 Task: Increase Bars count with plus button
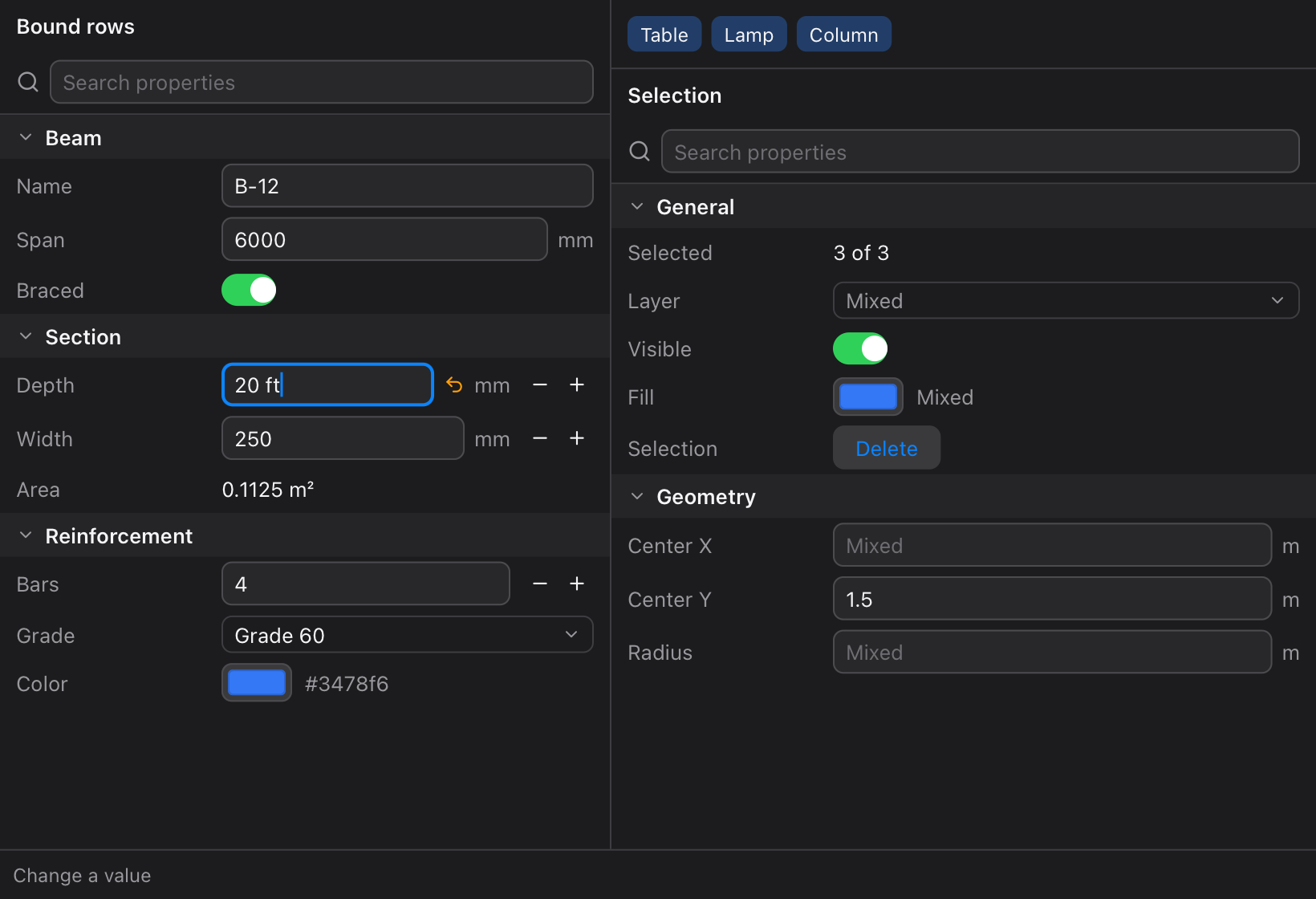pos(577,584)
